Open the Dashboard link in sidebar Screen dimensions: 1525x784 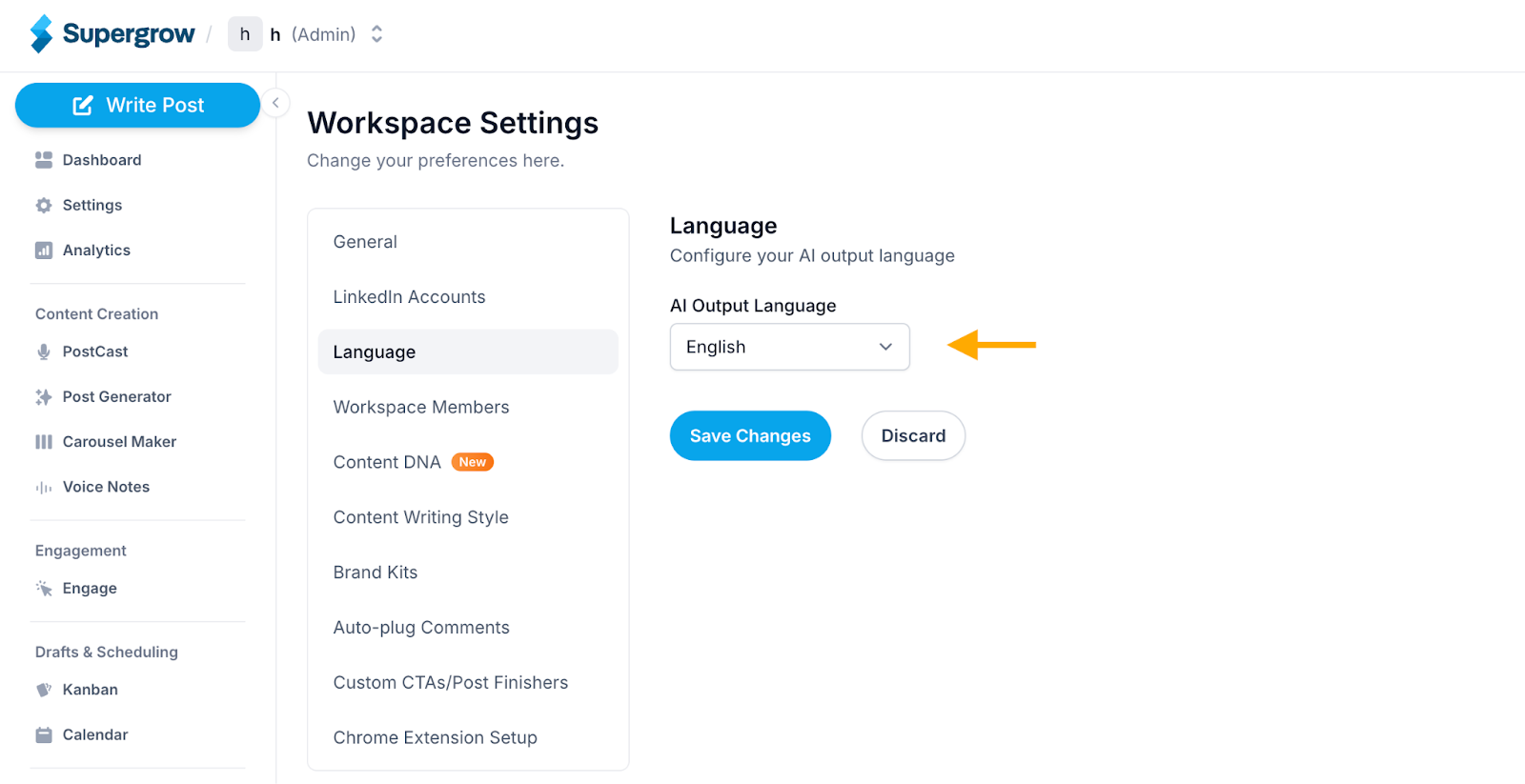(x=102, y=160)
